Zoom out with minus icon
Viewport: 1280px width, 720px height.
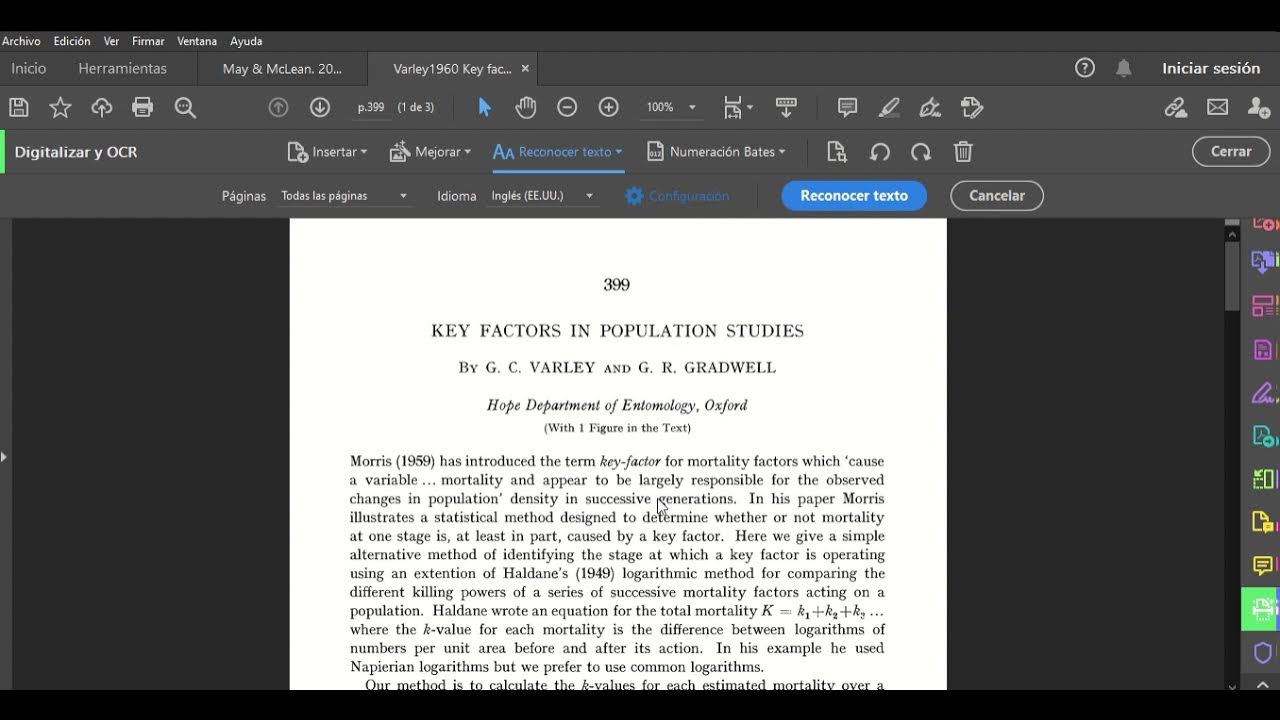(567, 107)
